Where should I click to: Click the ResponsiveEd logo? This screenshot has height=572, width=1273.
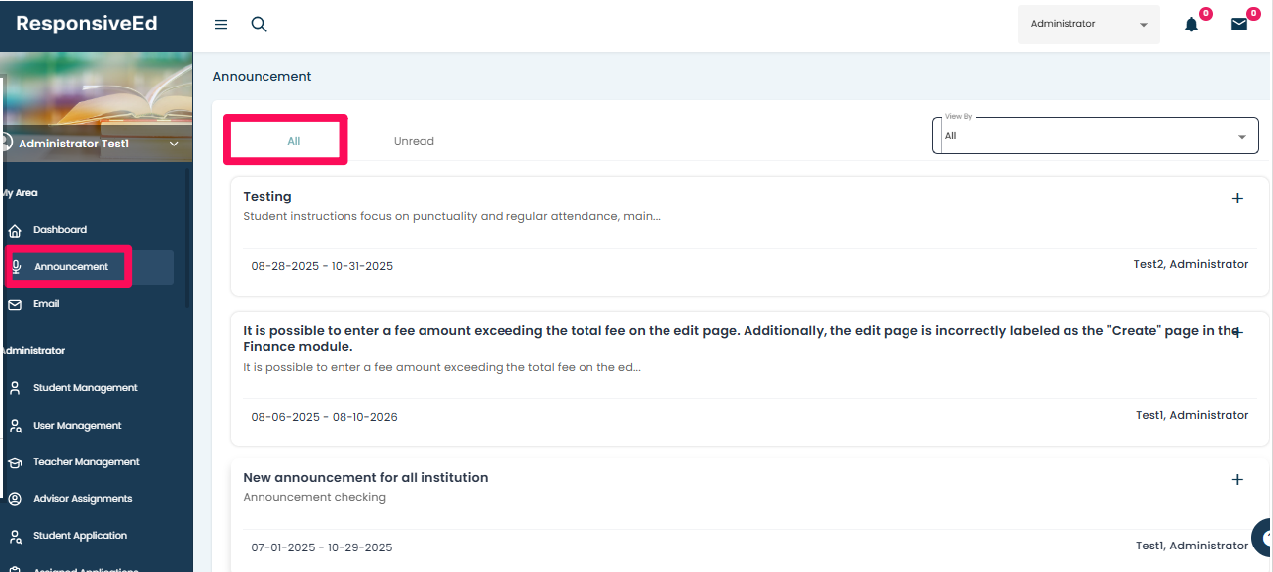click(87, 24)
